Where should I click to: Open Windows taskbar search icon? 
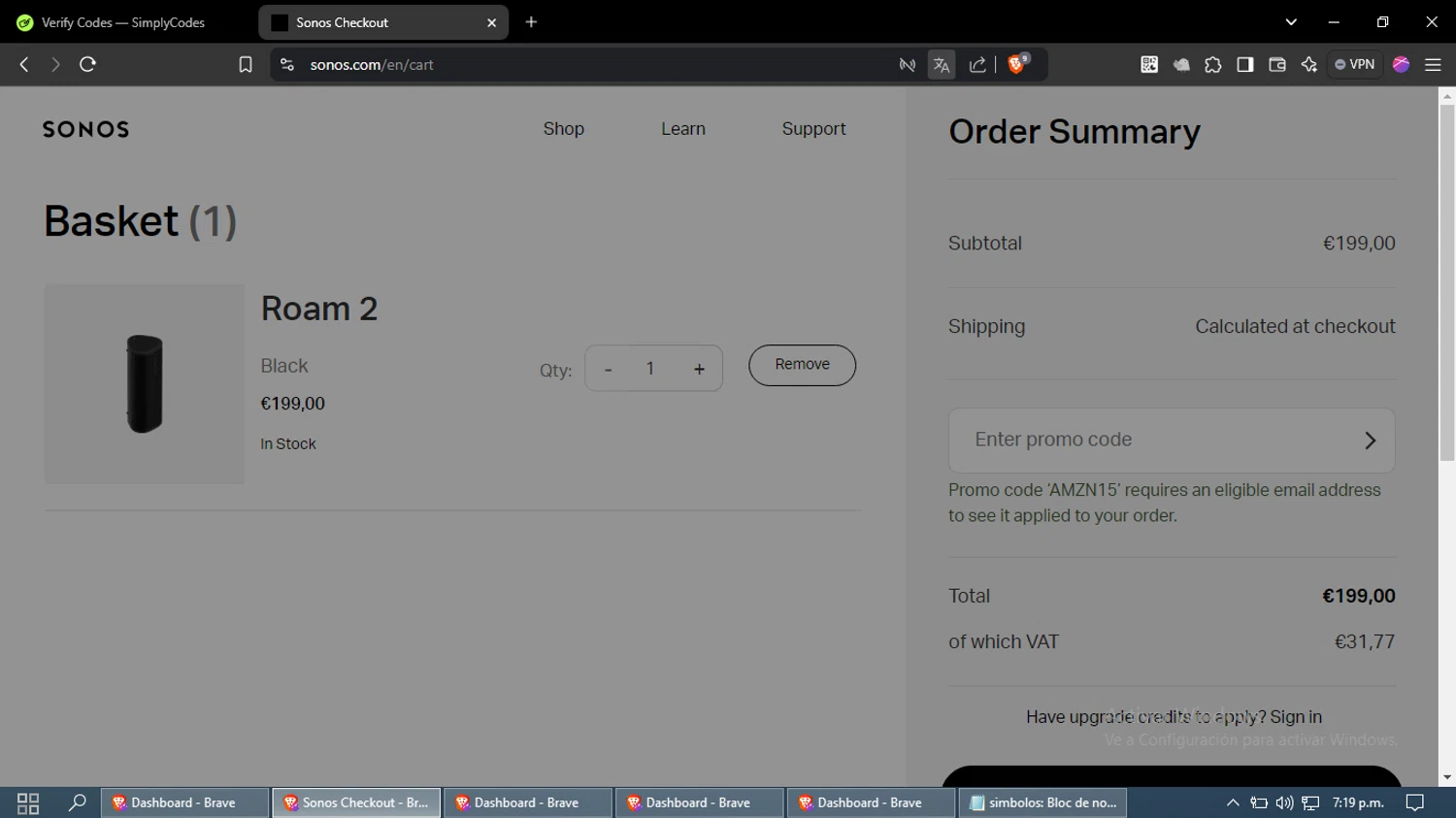[x=77, y=802]
